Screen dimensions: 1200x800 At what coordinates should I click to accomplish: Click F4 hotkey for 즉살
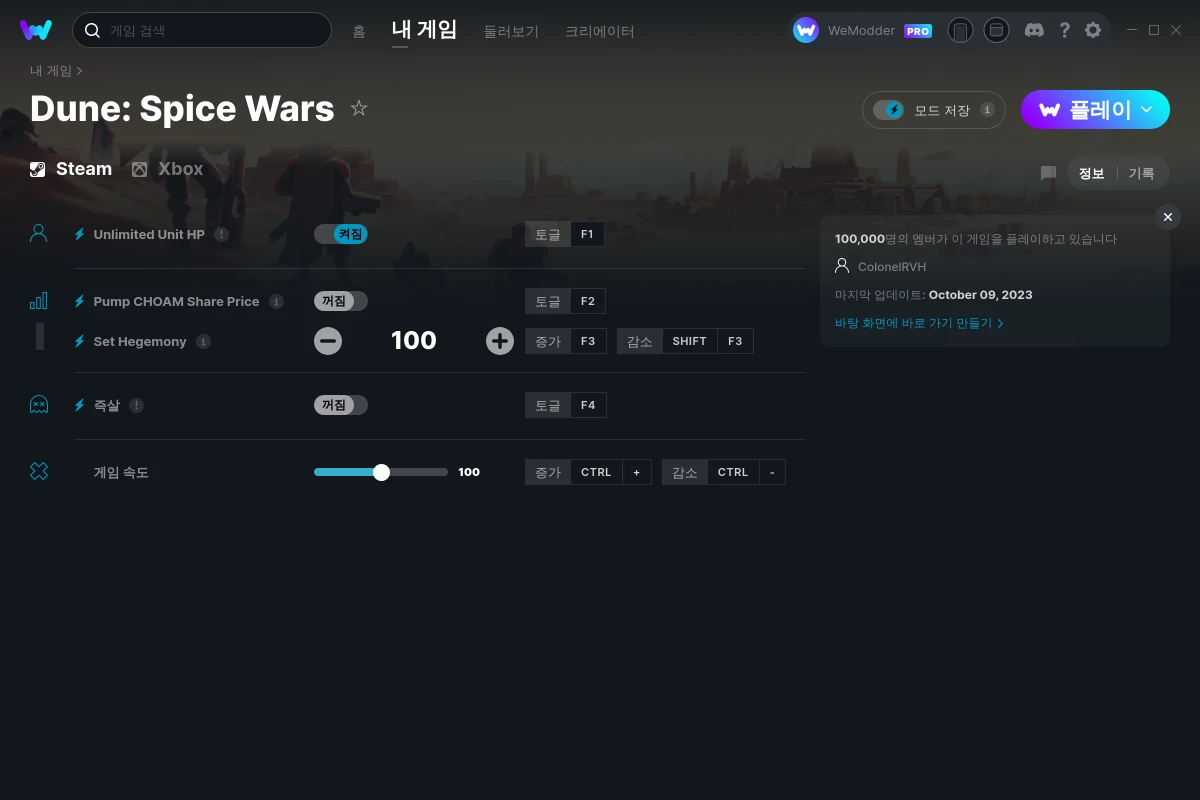pos(587,405)
